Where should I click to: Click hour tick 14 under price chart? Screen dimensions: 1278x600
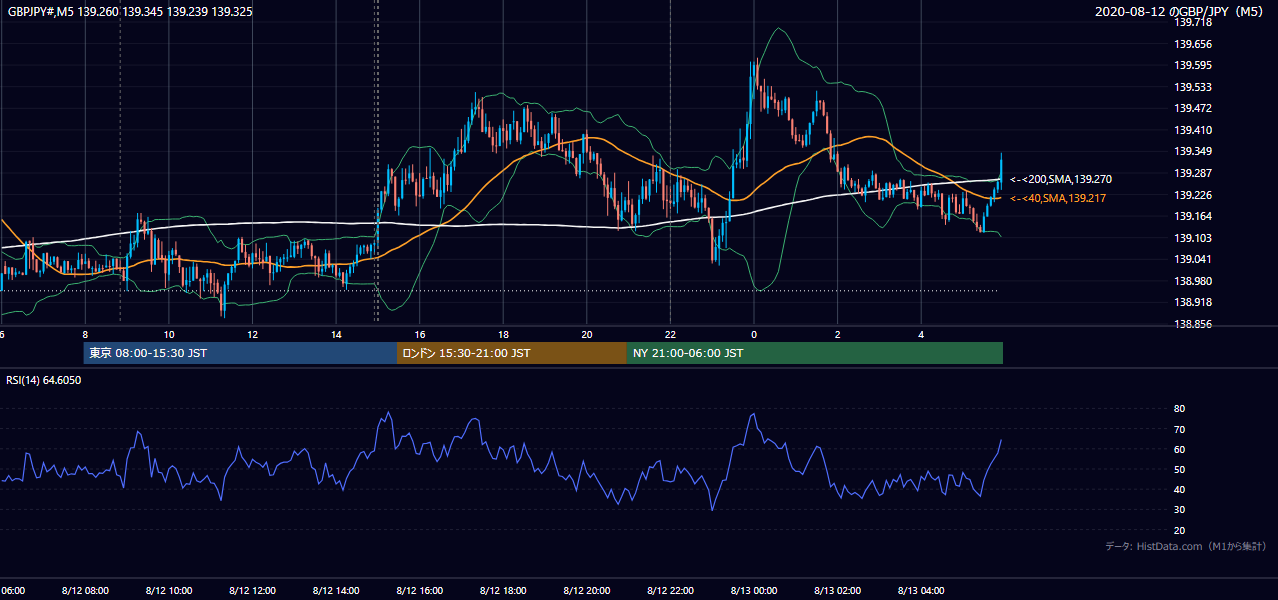[336, 335]
